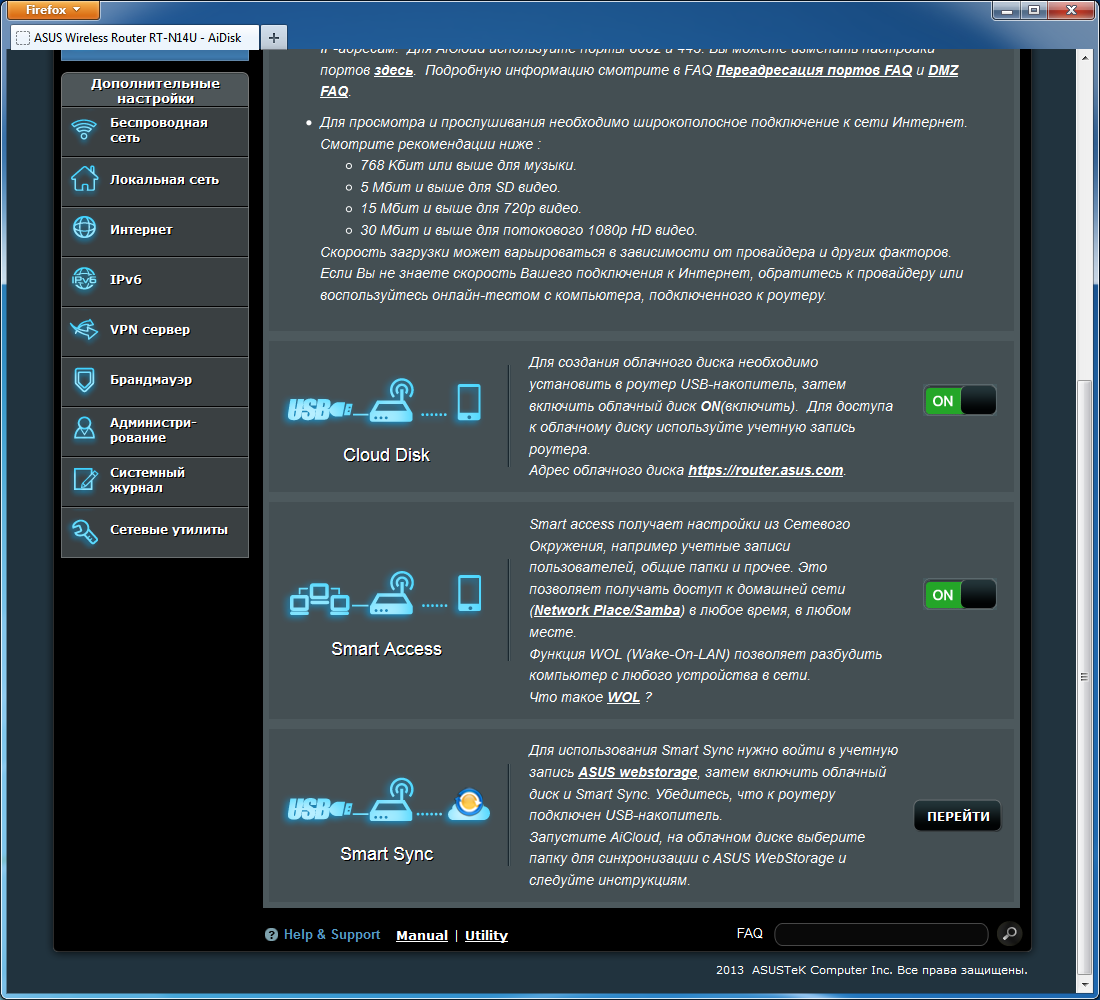
Task: Turn off the Smart Access ON switch
Action: tap(960, 594)
